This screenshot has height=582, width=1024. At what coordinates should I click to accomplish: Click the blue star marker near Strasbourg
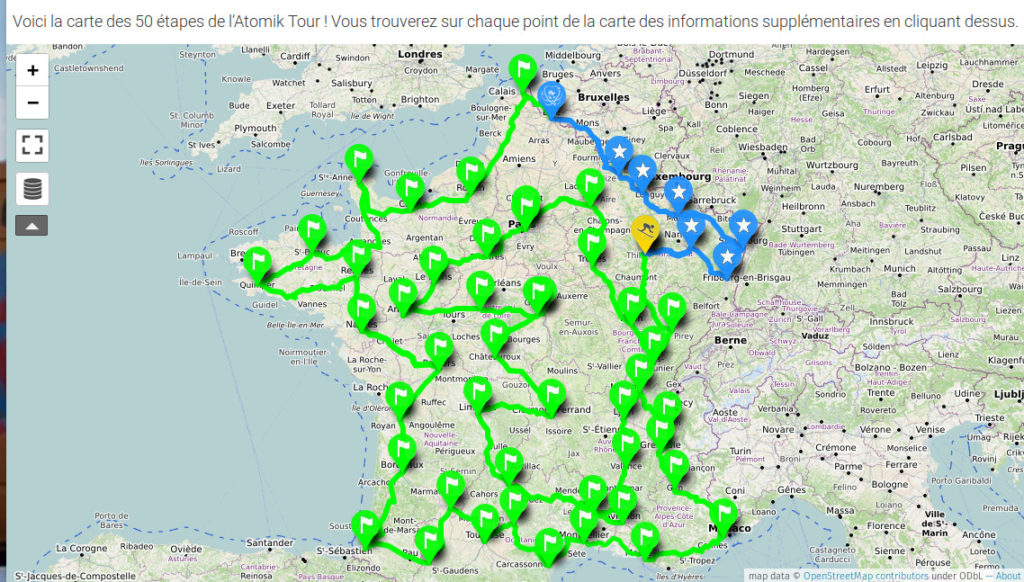click(x=743, y=225)
